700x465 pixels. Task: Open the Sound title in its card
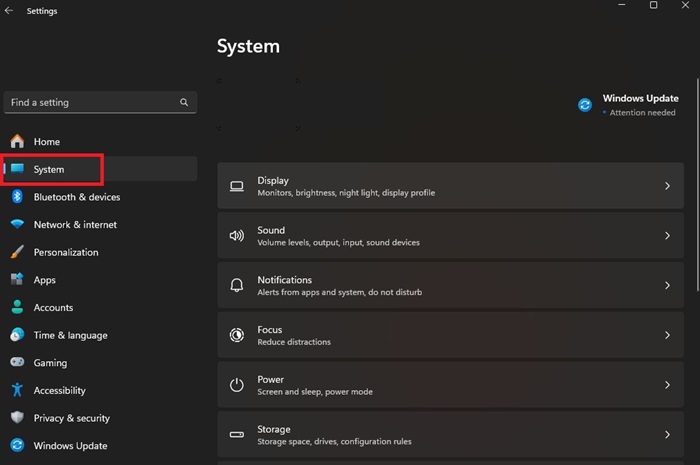pyautogui.click(x=271, y=230)
